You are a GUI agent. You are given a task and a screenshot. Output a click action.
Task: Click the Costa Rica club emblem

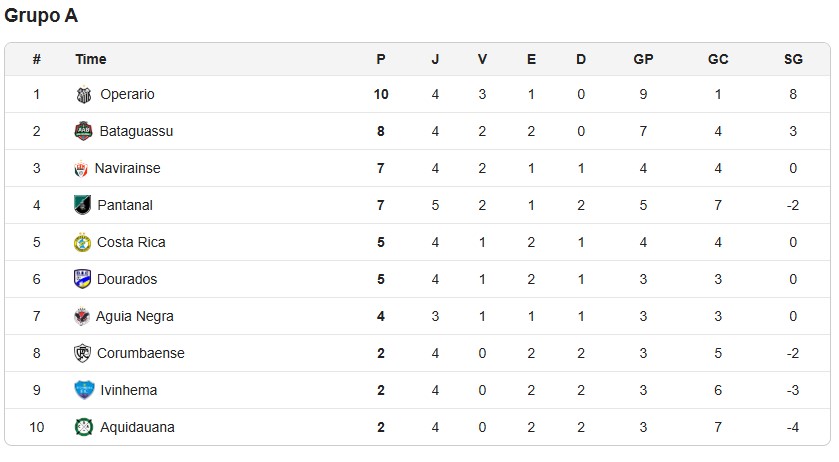(82, 242)
